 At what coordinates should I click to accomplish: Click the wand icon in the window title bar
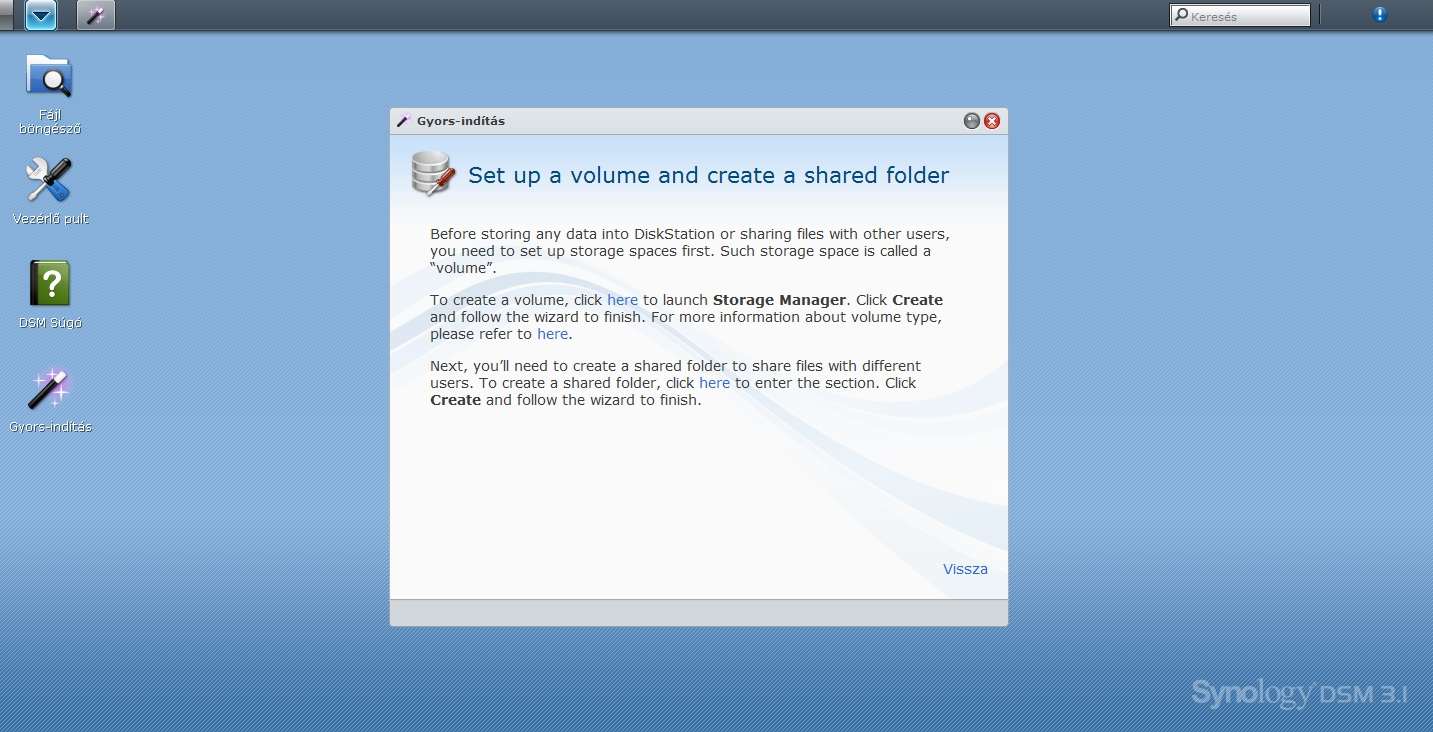403,121
